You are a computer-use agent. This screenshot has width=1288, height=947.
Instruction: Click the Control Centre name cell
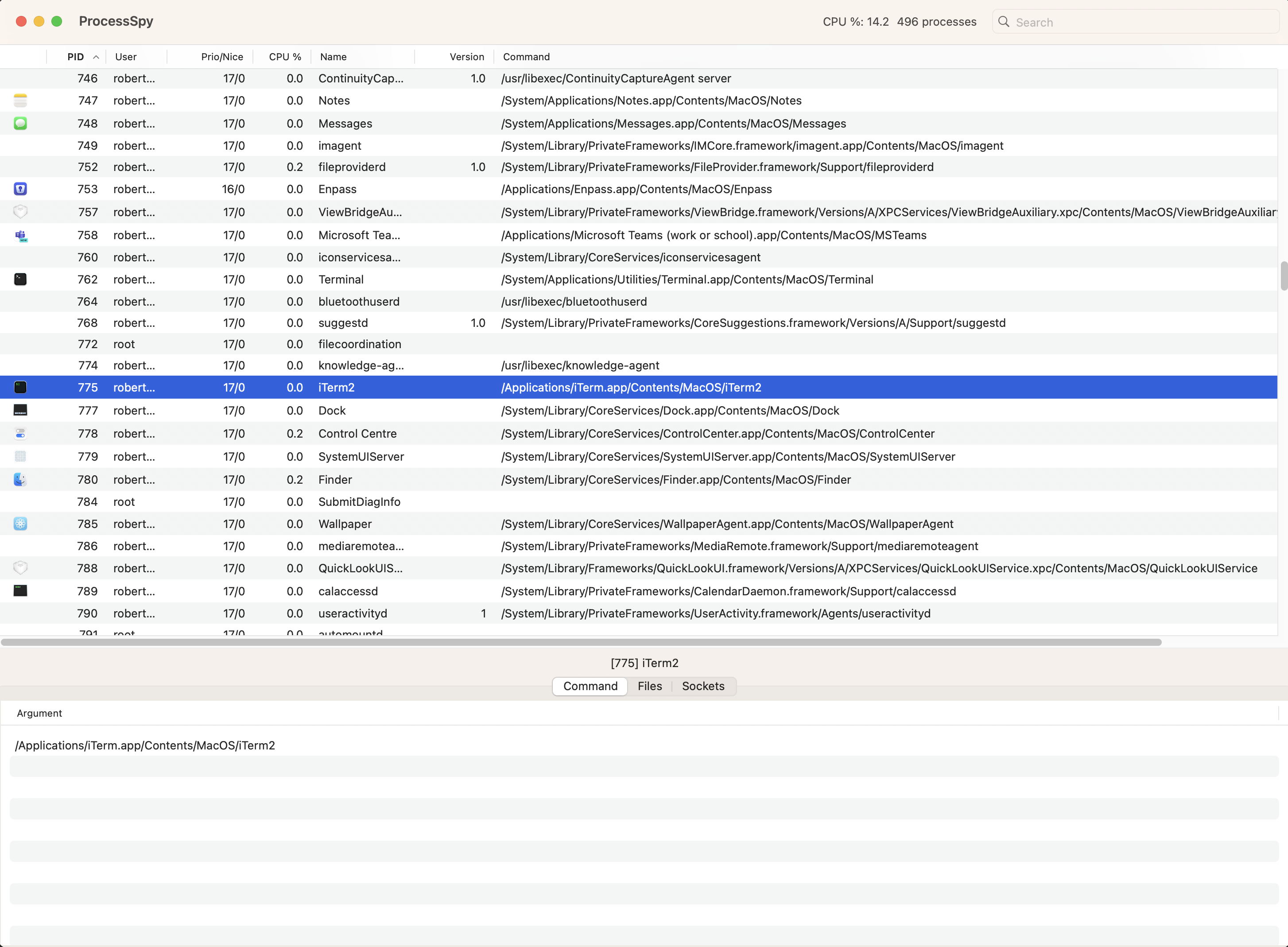point(358,434)
